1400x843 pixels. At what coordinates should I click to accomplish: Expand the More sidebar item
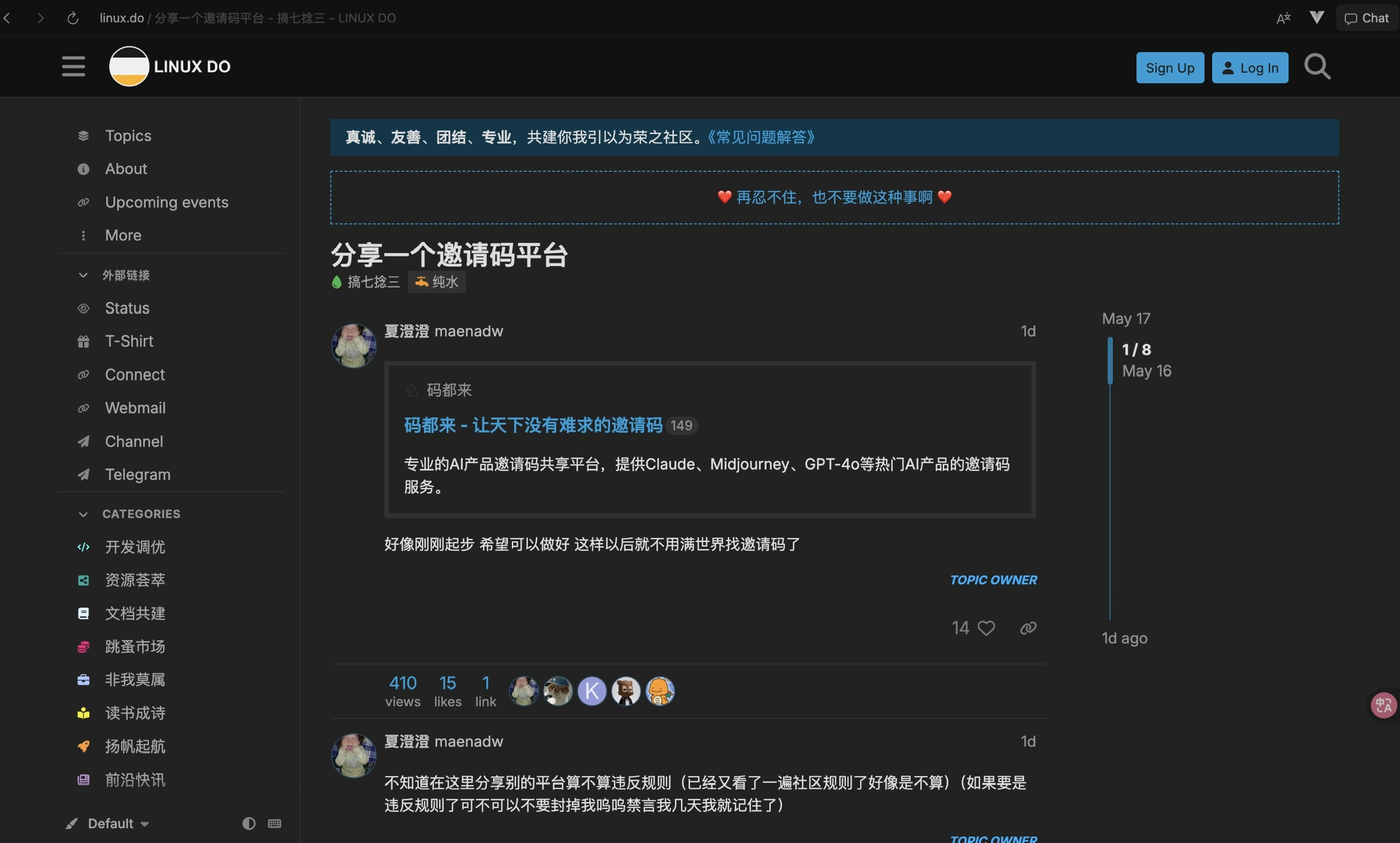click(123, 235)
